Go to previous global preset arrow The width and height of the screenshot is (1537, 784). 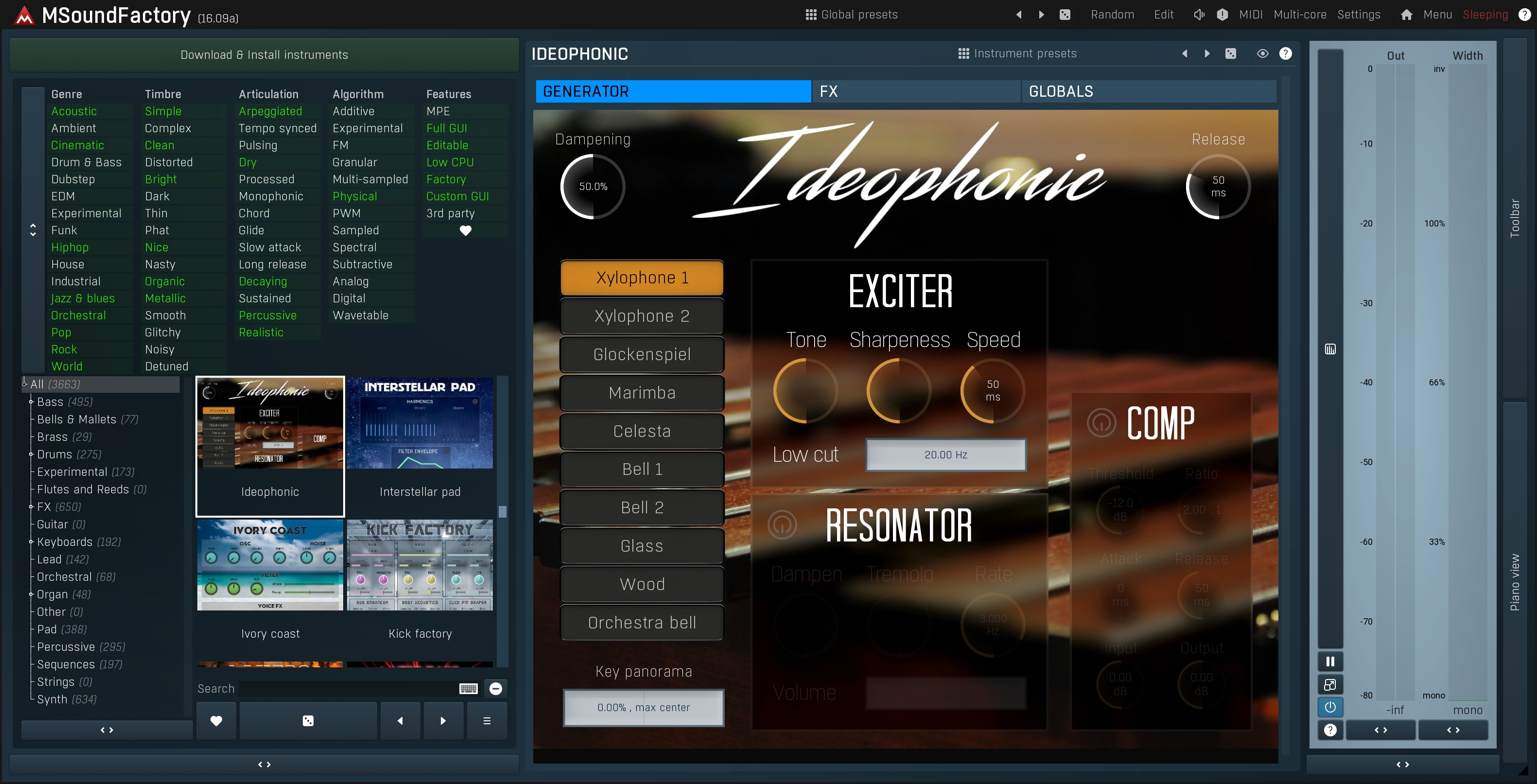(x=1018, y=14)
